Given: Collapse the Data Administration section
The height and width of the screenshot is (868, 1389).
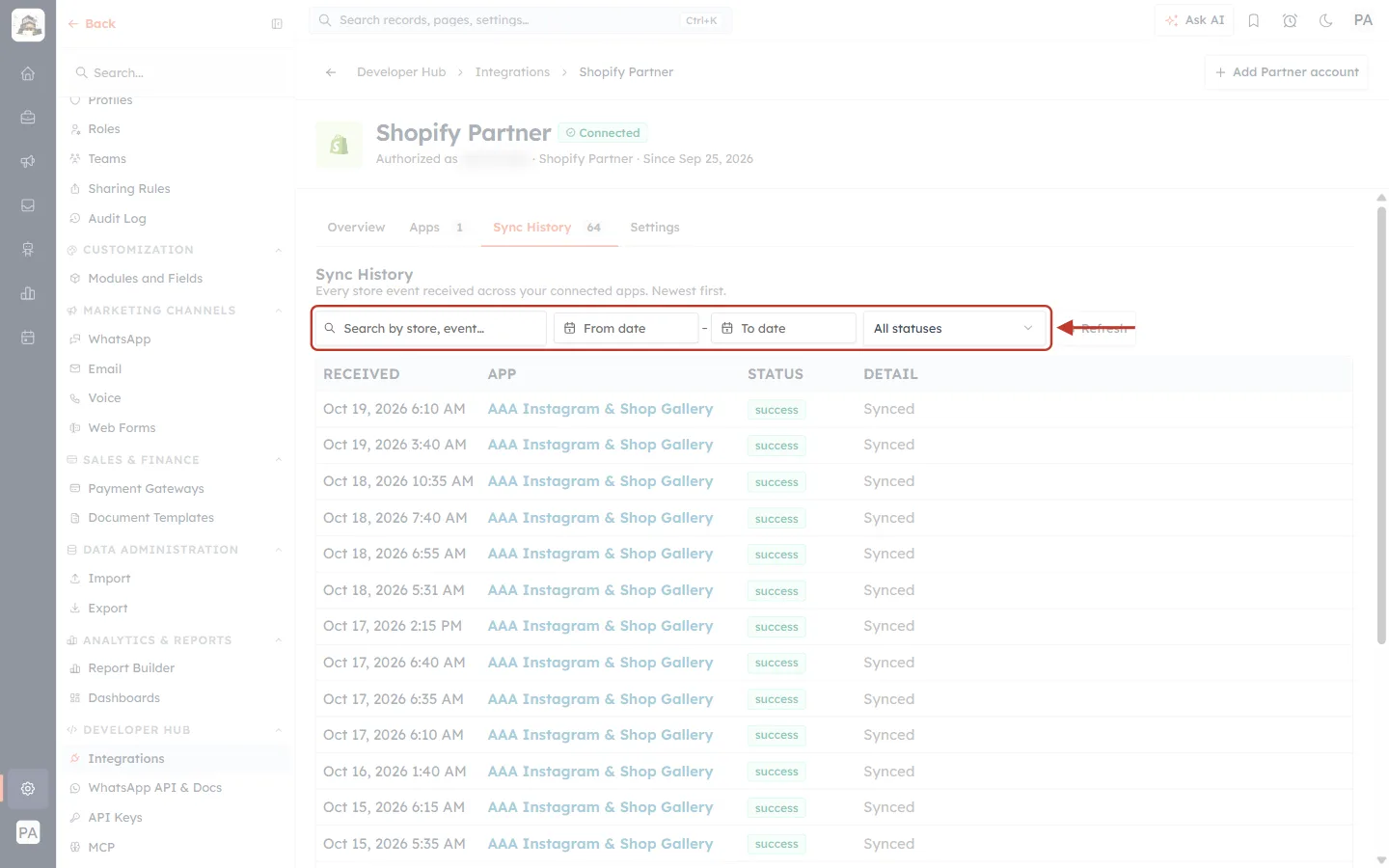Looking at the screenshot, I should 279,551.
